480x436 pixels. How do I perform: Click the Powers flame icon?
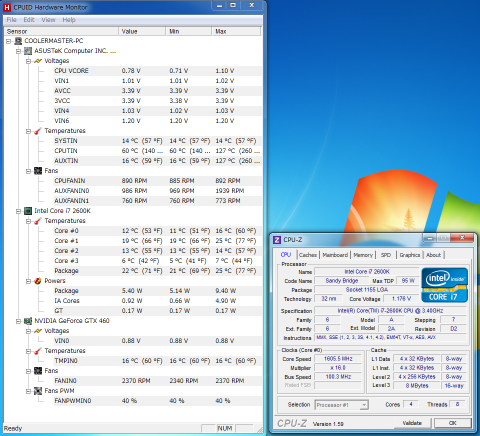pos(38,281)
